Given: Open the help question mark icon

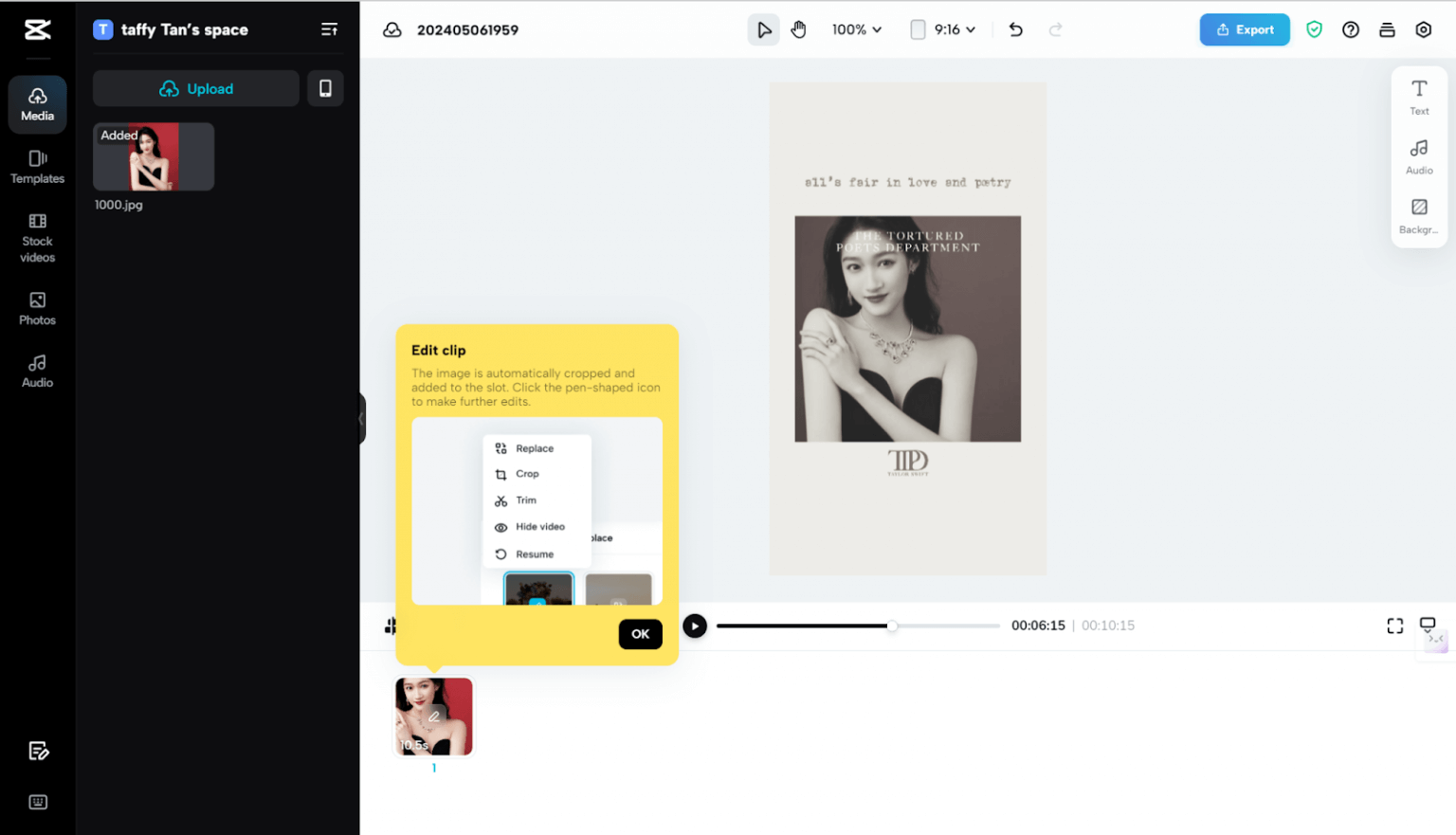Looking at the screenshot, I should tap(1351, 30).
